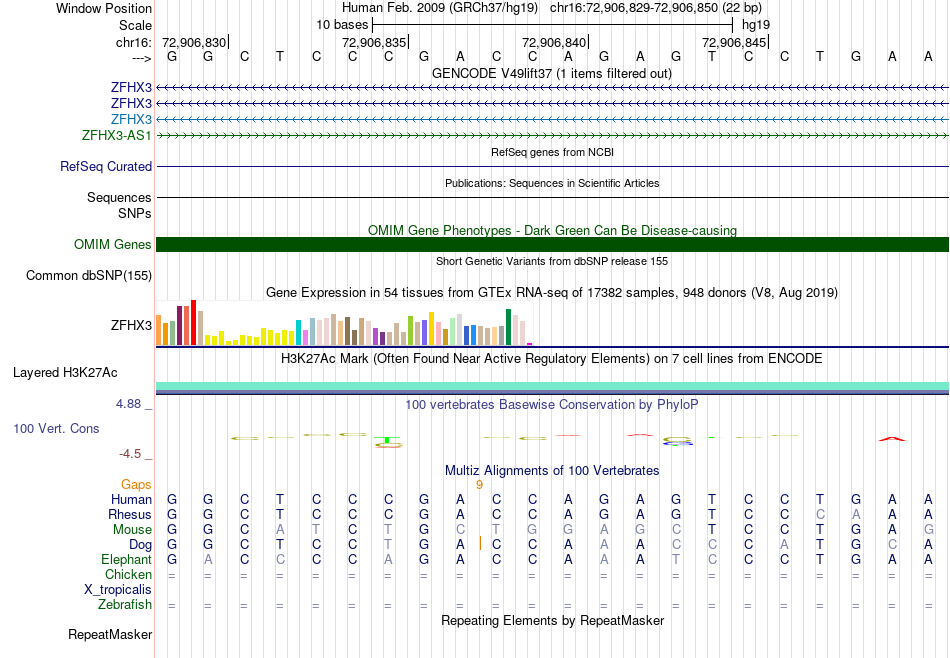Select the Elephant alignment row label

tap(127, 560)
